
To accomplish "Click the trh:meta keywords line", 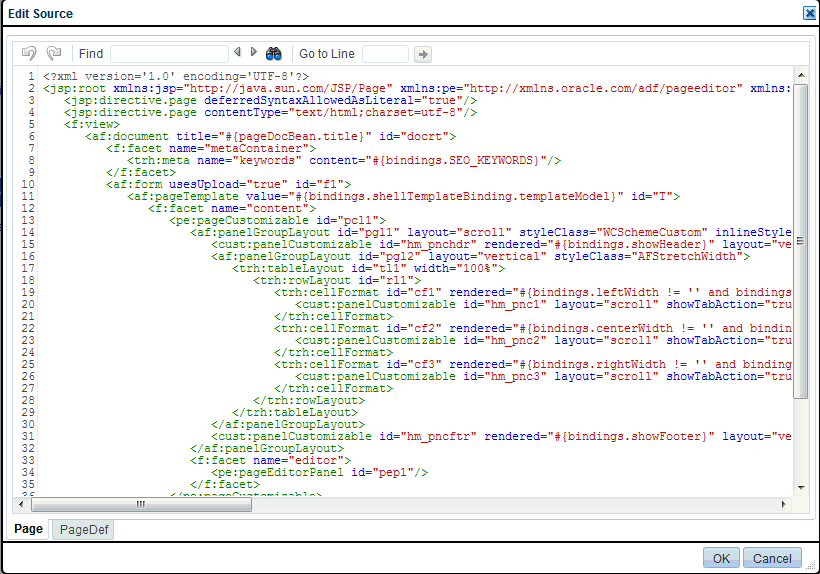I will tap(344, 160).
